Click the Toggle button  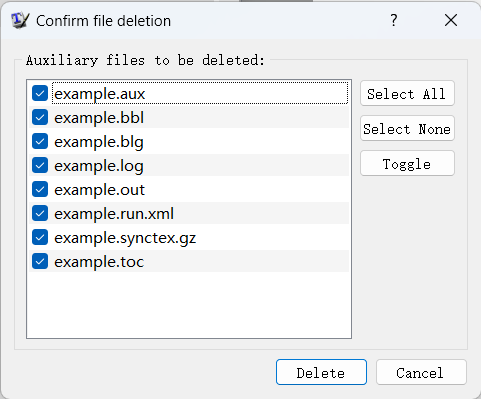coord(407,163)
